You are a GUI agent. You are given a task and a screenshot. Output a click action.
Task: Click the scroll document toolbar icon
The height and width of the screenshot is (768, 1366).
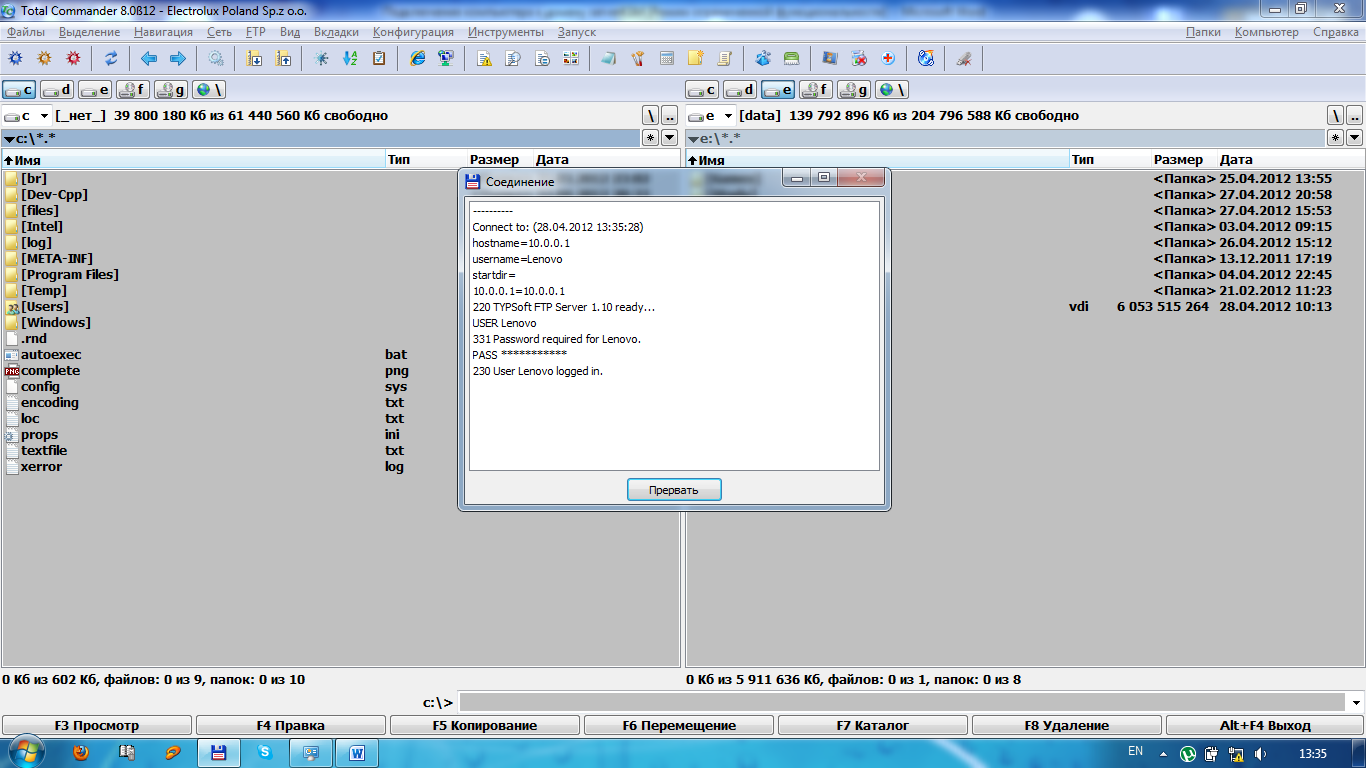click(724, 58)
